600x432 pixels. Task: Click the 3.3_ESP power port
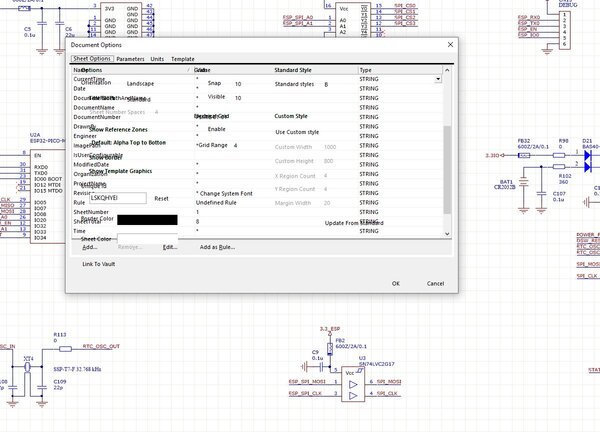pyautogui.click(x=330, y=329)
